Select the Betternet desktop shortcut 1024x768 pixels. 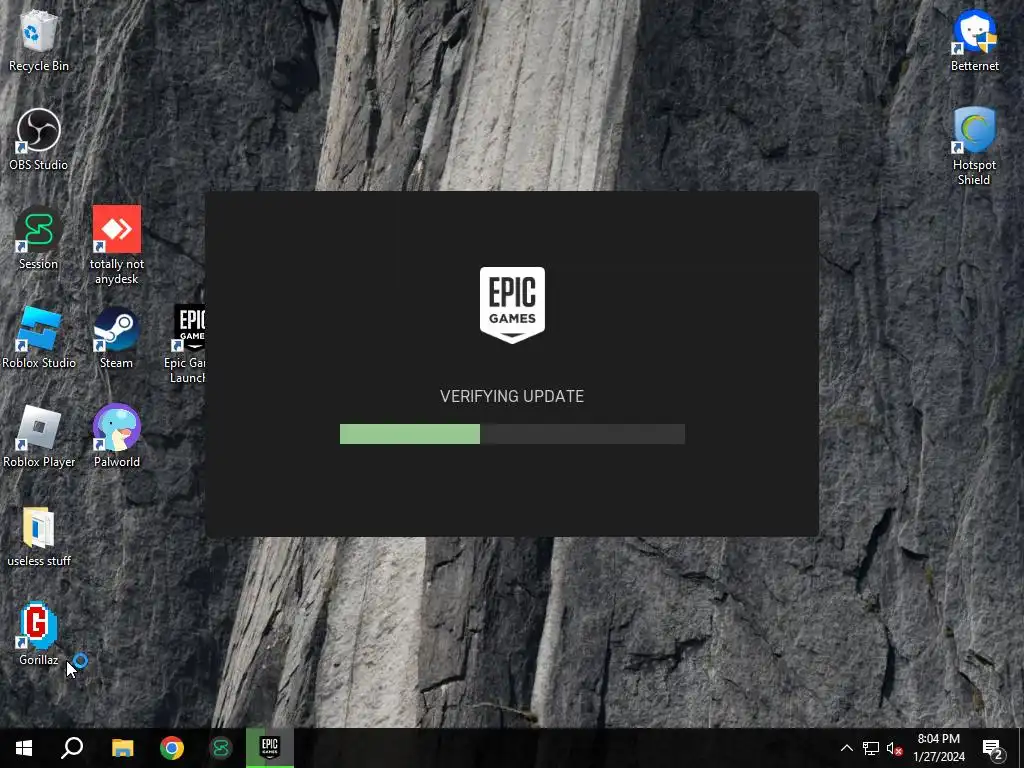click(974, 39)
